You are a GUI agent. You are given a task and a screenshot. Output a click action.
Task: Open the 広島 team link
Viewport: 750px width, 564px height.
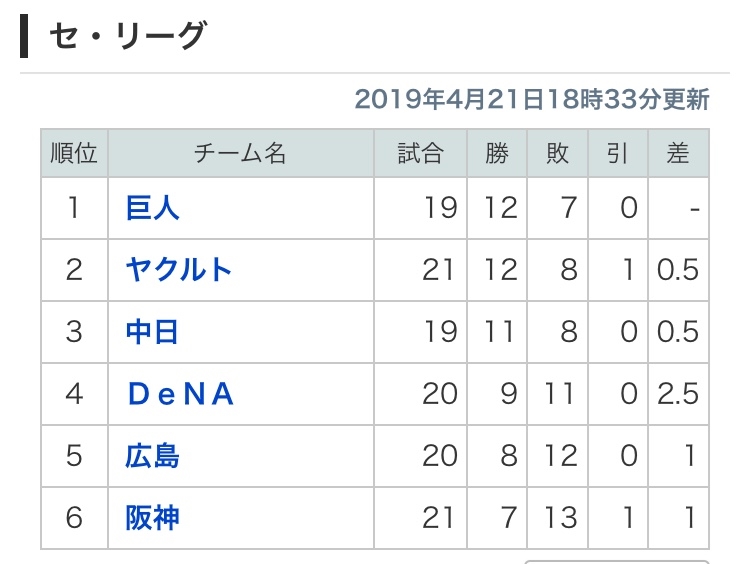(x=152, y=456)
